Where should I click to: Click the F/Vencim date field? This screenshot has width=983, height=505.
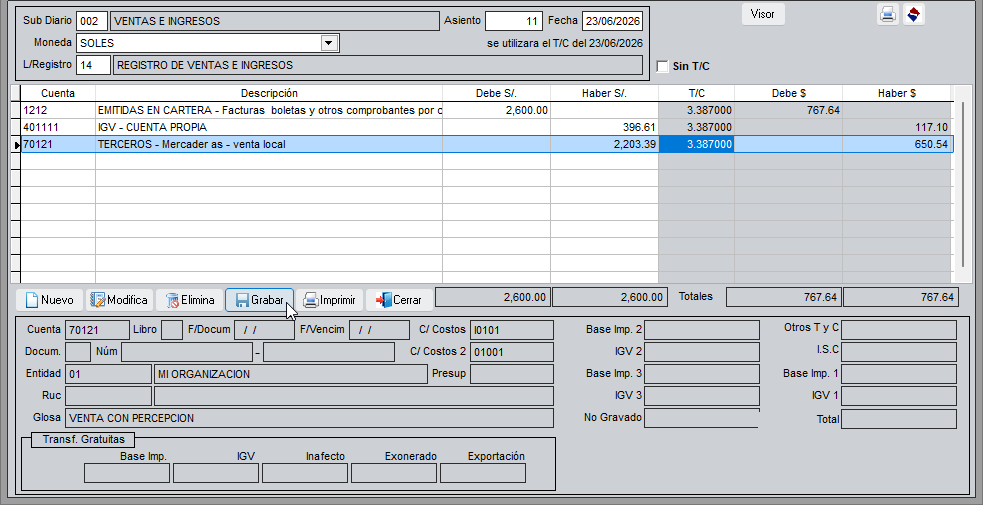(x=379, y=330)
